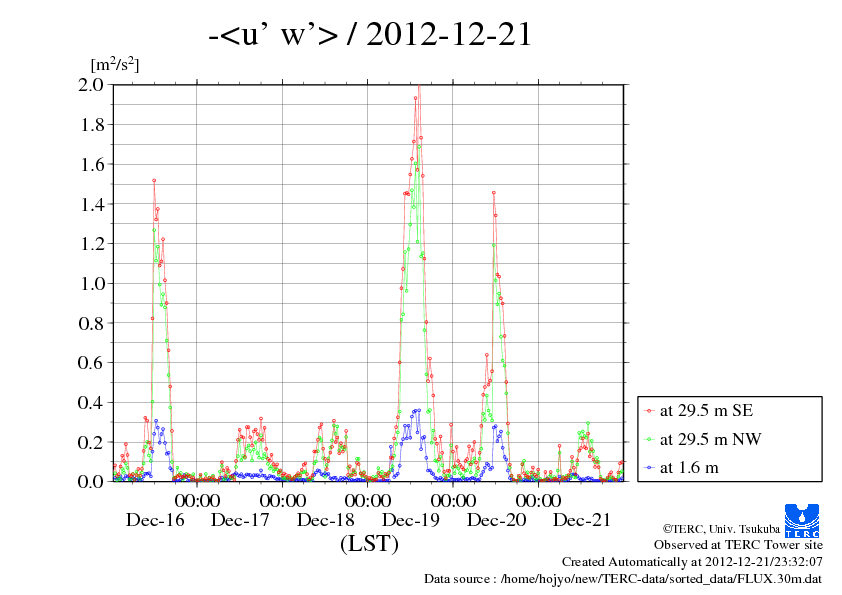Click the '2.0' y-axis tick label
Image resolution: width=842 pixels, height=595 pixels.
click(91, 84)
